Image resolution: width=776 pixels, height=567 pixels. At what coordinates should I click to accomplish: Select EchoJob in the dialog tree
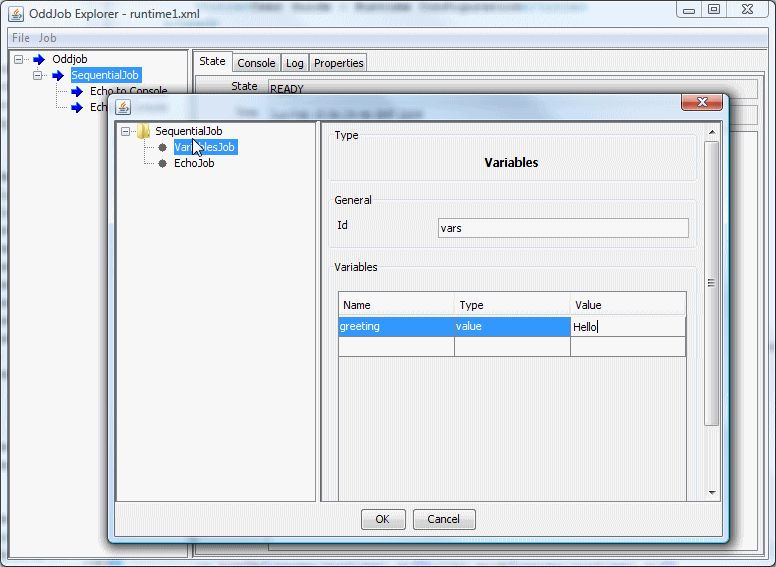pyautogui.click(x=194, y=163)
